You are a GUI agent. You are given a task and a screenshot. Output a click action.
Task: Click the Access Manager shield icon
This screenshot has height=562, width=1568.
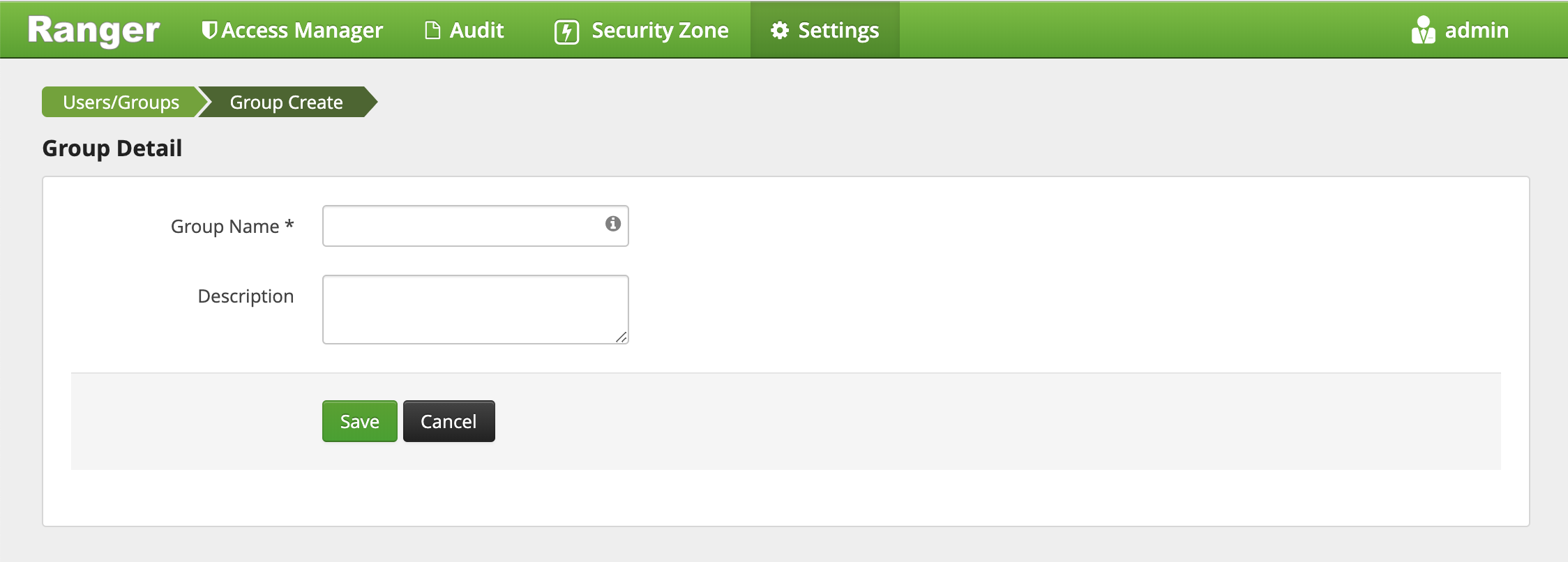point(209,30)
